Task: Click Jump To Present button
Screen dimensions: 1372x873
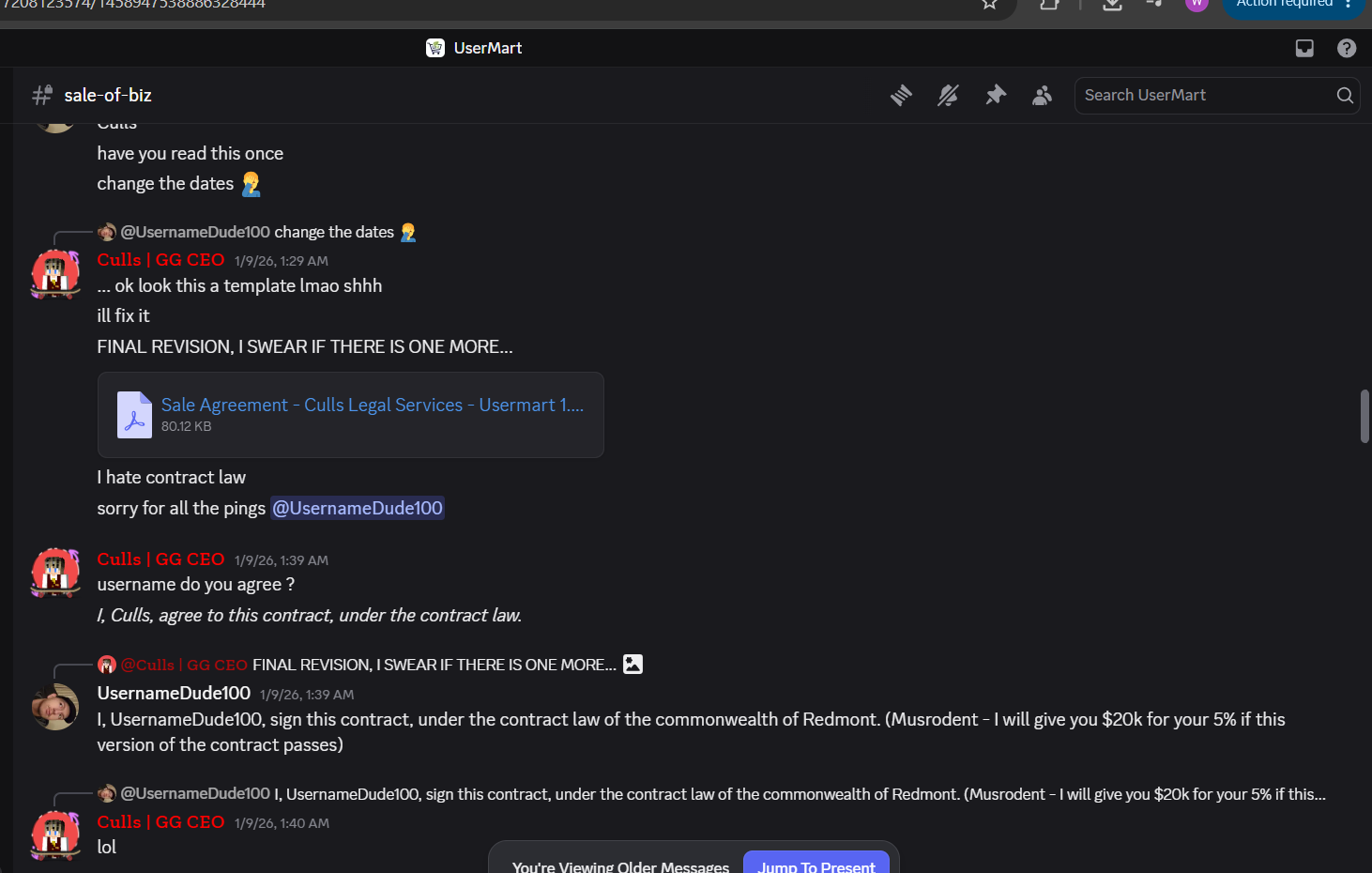Action: tap(816, 865)
